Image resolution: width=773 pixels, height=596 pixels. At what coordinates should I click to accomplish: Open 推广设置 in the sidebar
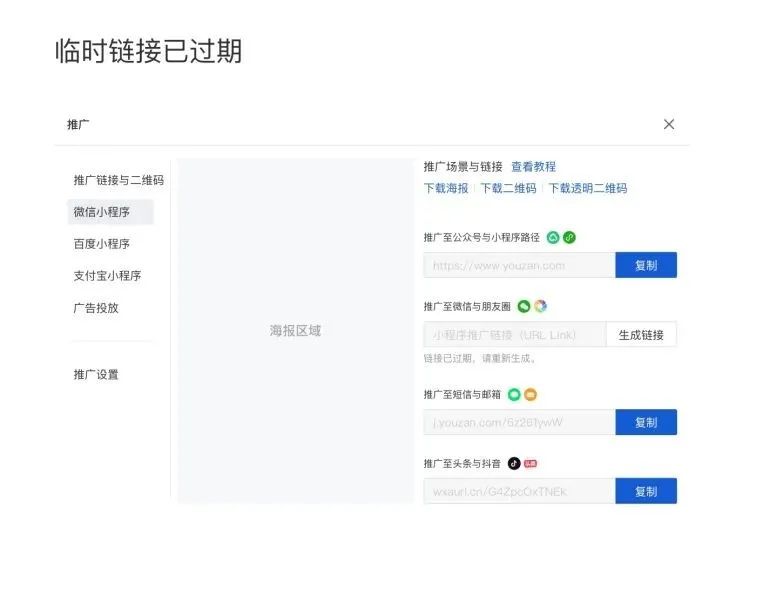coord(96,375)
